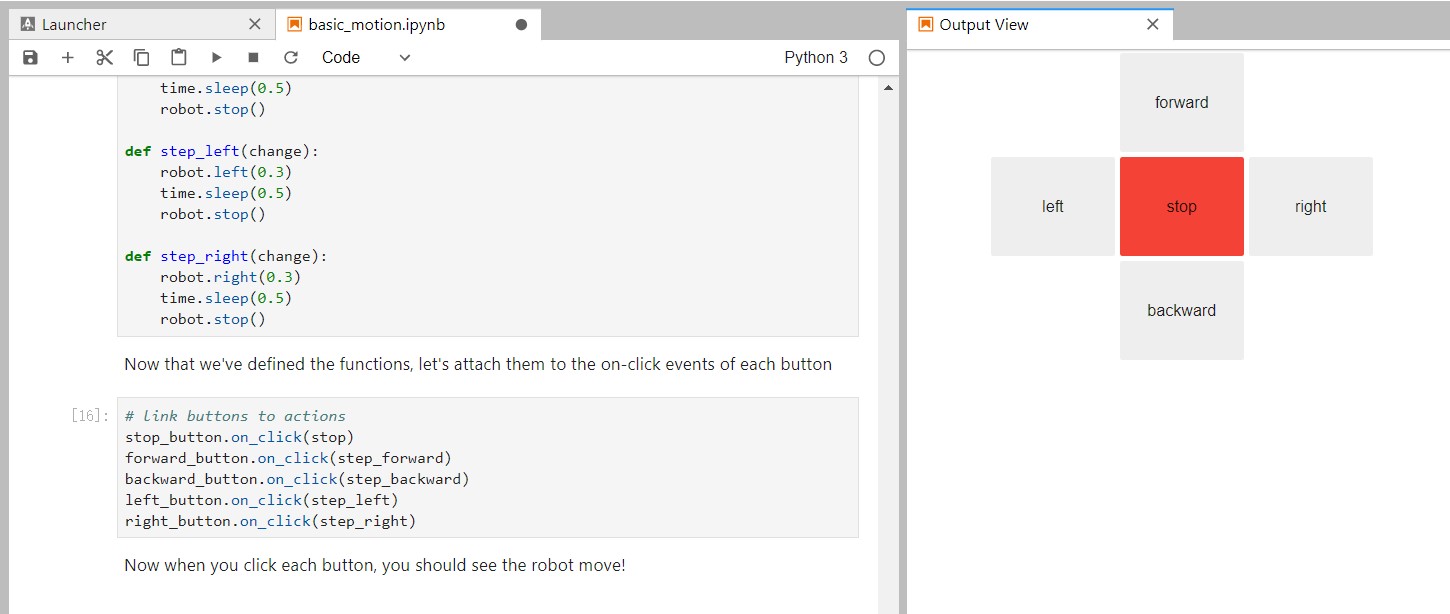Screen dimensions: 1450x614
Task: Interrupt the kernel with the stop square icon
Action: (x=253, y=58)
